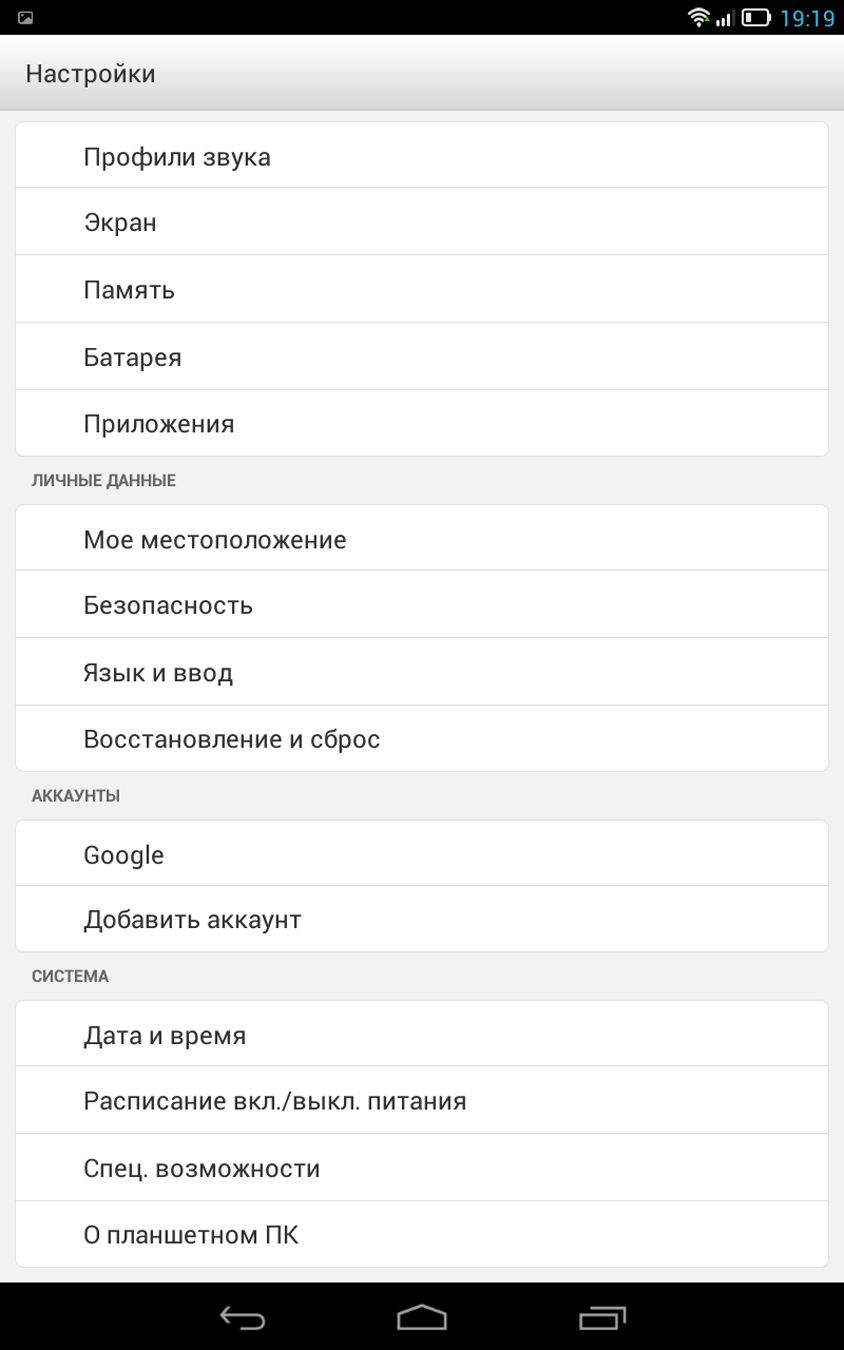Open Язык и ввод settings
The image size is (844, 1350).
(x=422, y=672)
